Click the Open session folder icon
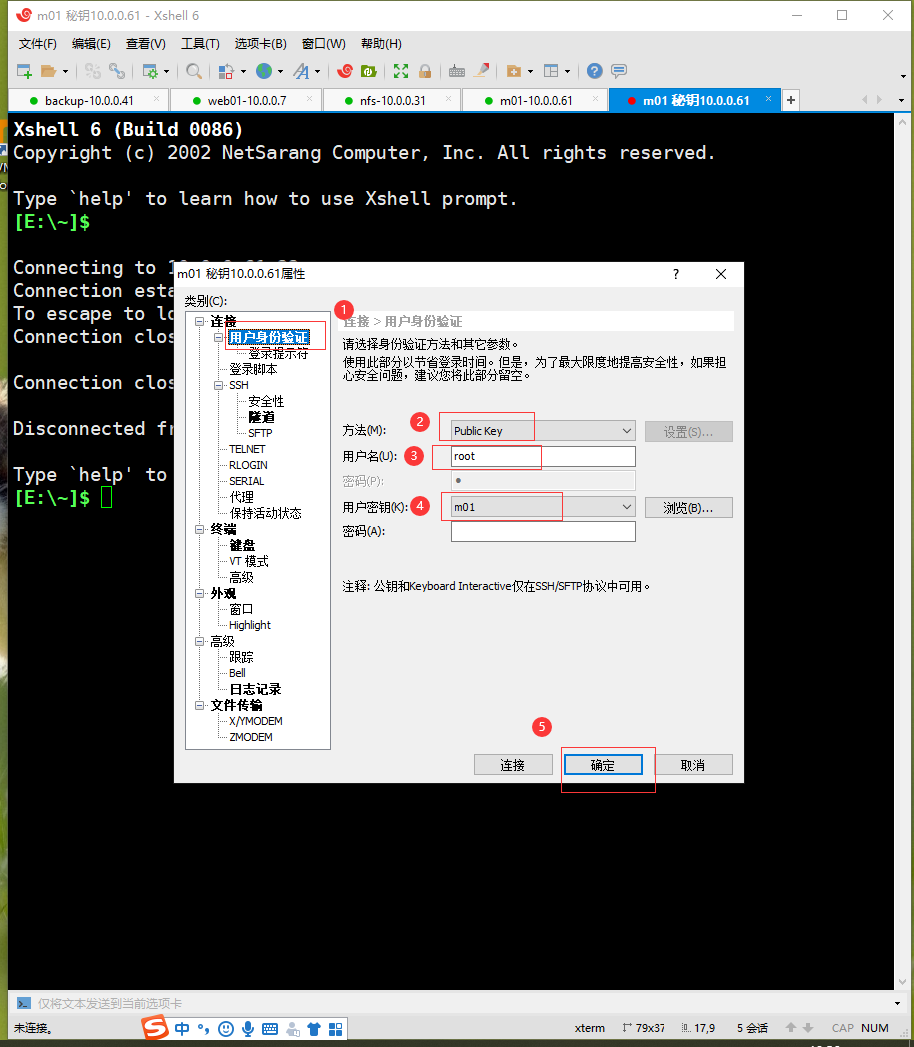This screenshot has width=914, height=1047. click(x=48, y=71)
